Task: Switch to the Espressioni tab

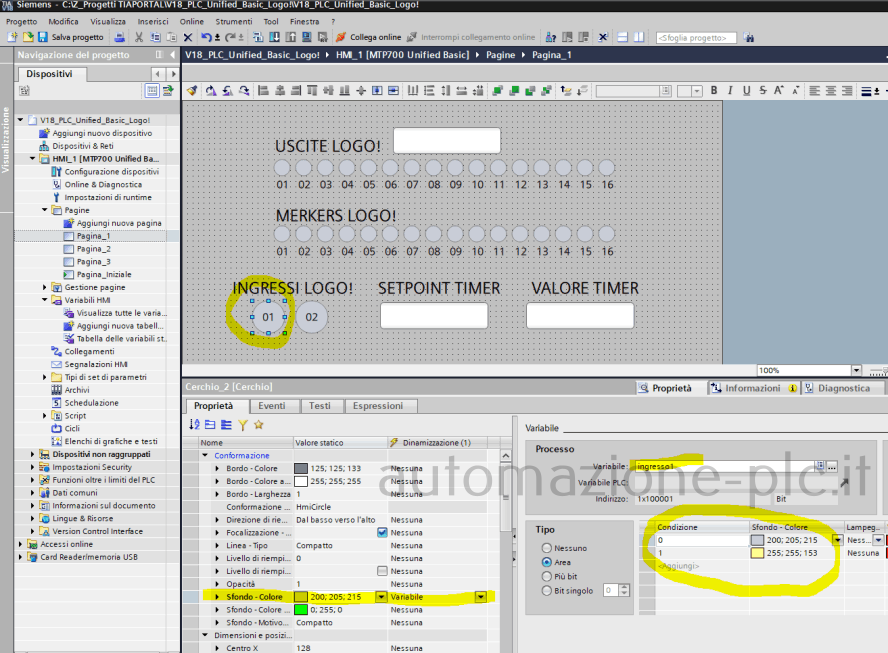Action: point(378,406)
